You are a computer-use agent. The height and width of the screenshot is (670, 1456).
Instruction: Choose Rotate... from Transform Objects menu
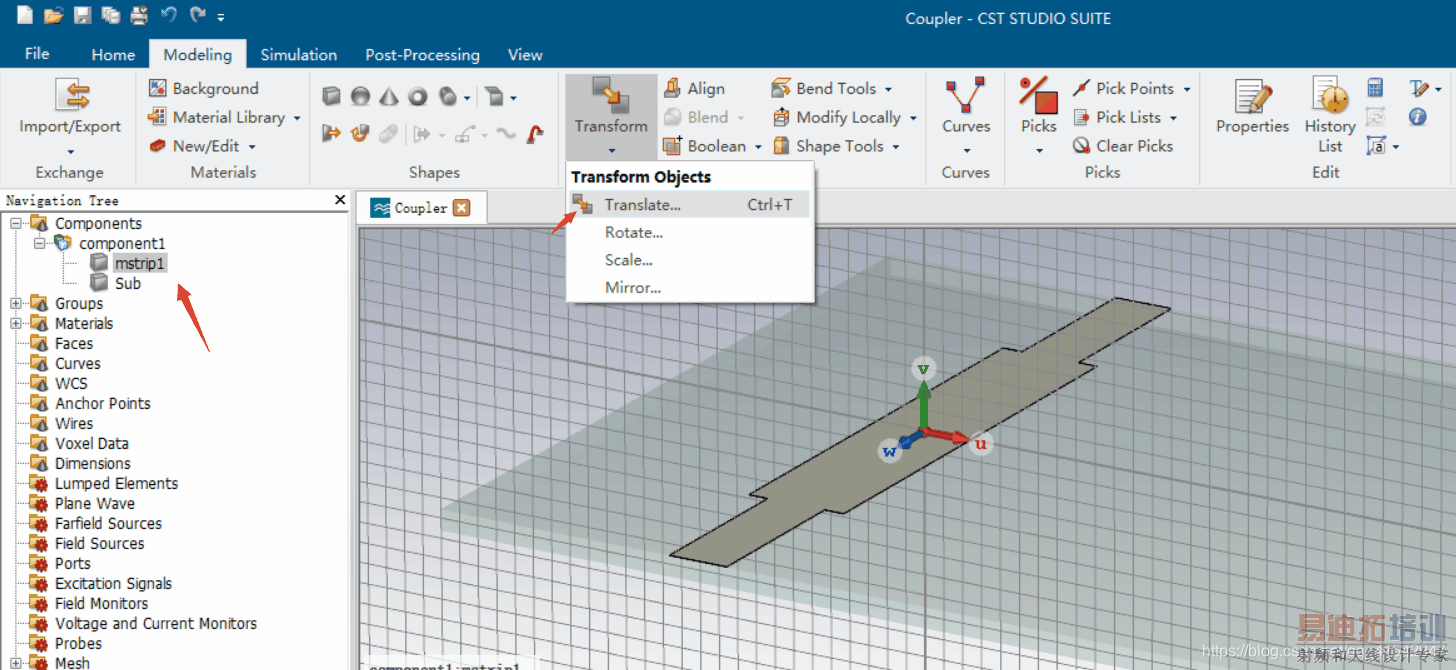click(688, 232)
